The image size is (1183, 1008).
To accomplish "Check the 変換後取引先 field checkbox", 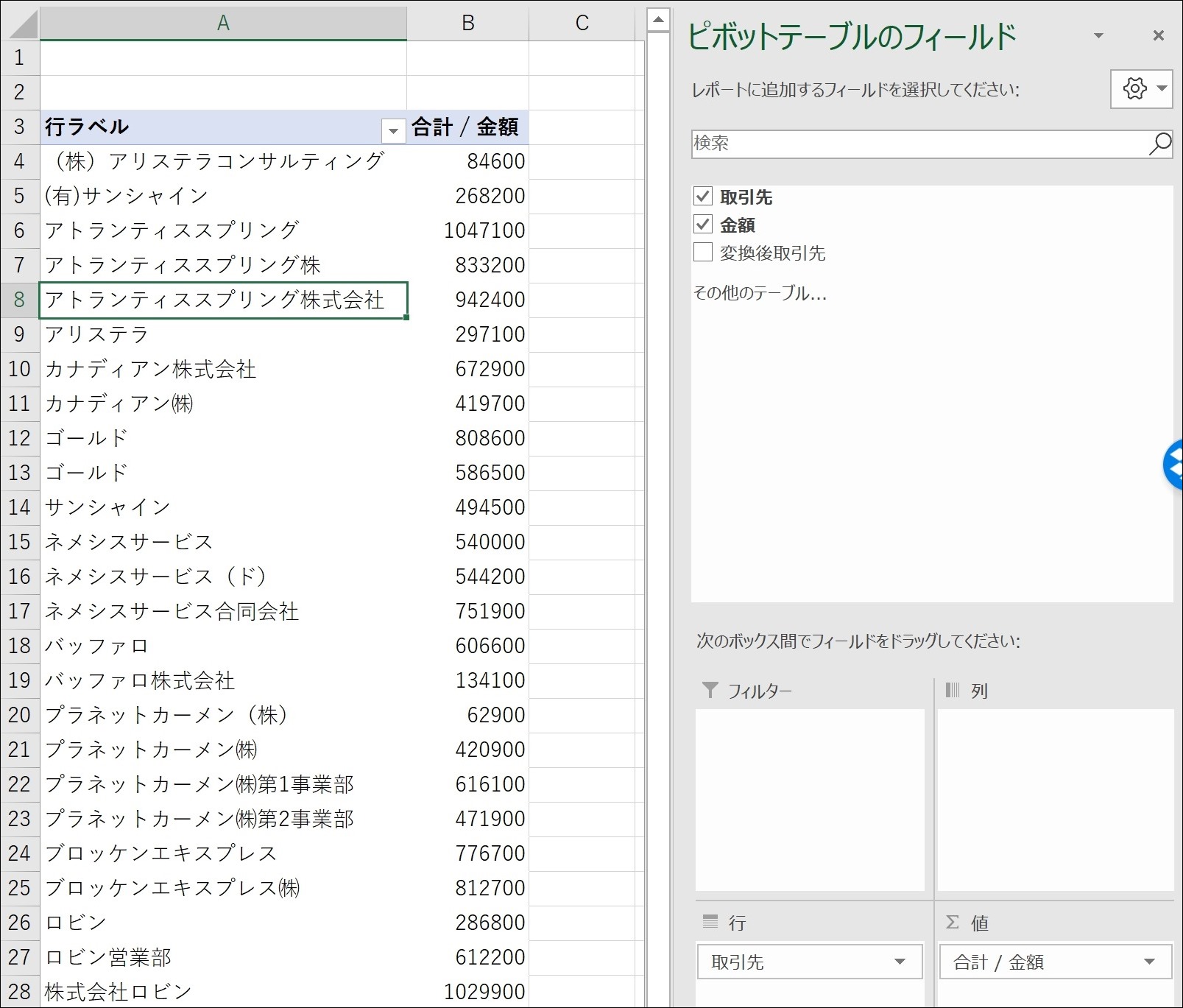I will tap(703, 252).
